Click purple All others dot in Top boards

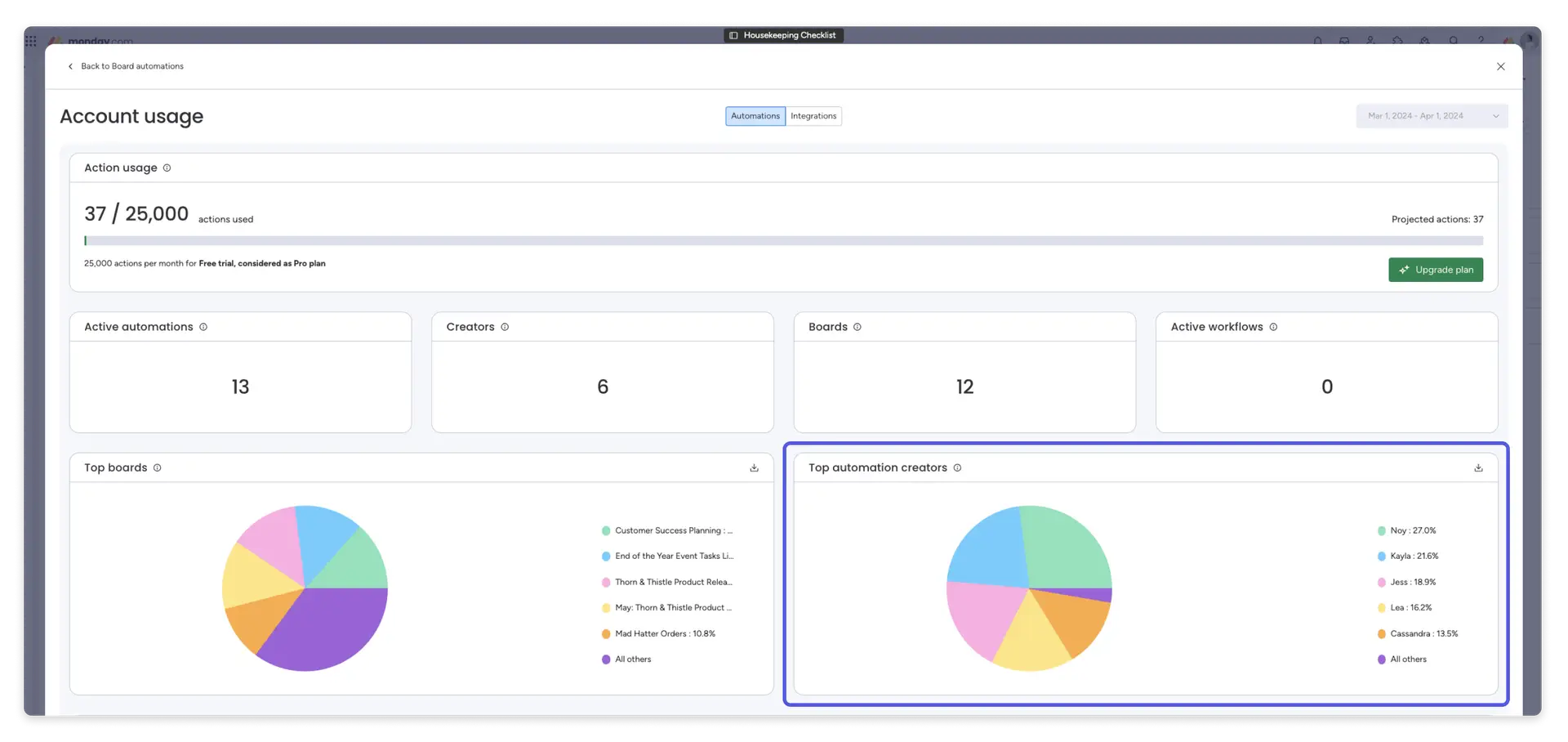point(606,659)
